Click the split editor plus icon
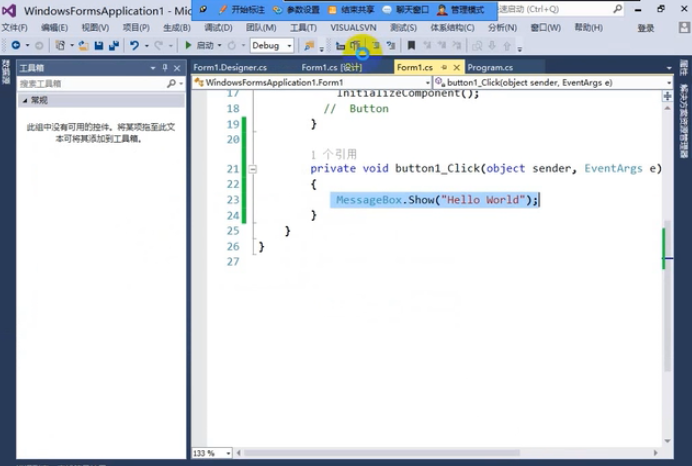This screenshot has height=466, width=692. [667, 96]
